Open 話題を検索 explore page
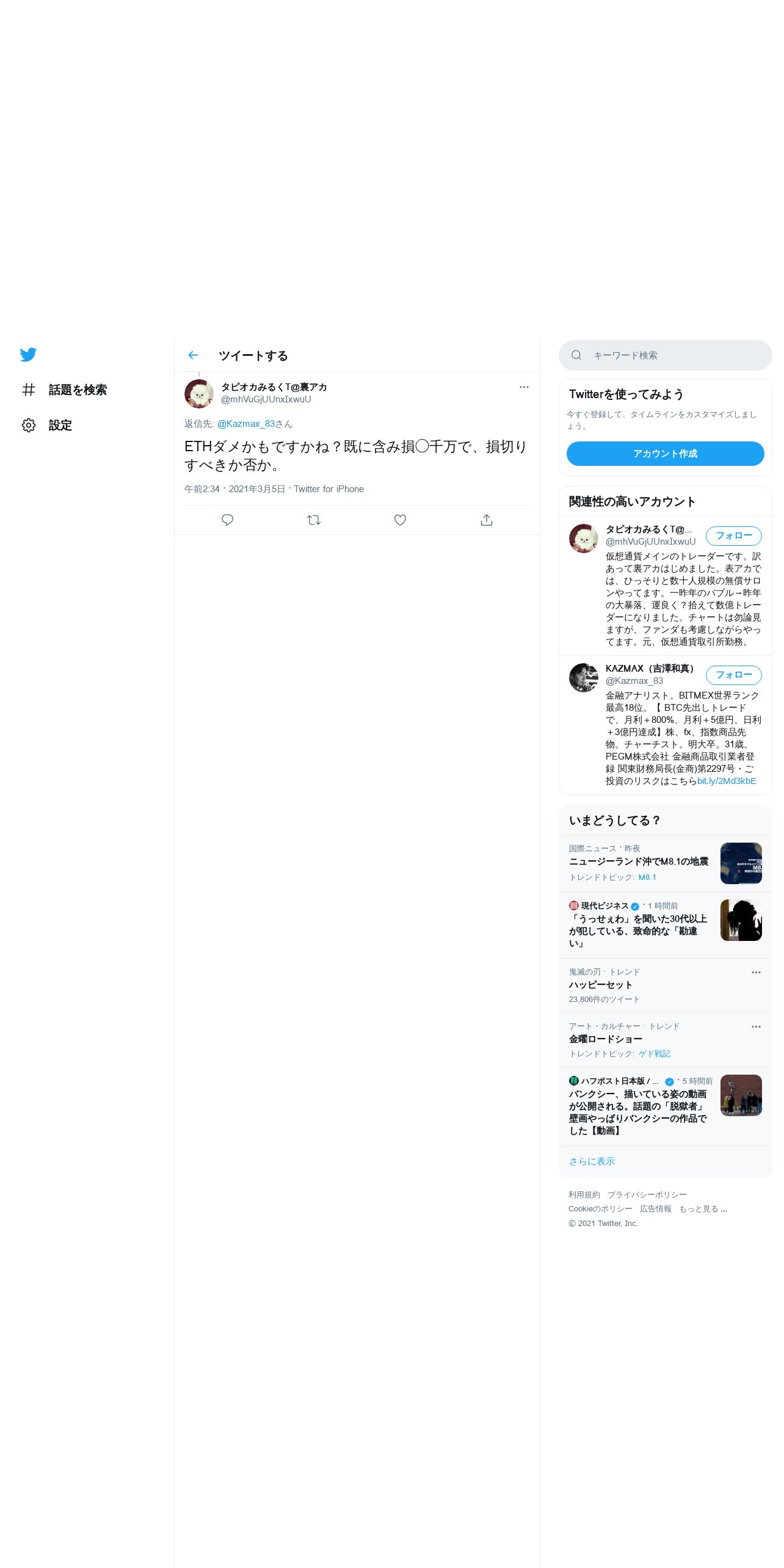This screenshot has width=784, height=1568. click(x=64, y=390)
